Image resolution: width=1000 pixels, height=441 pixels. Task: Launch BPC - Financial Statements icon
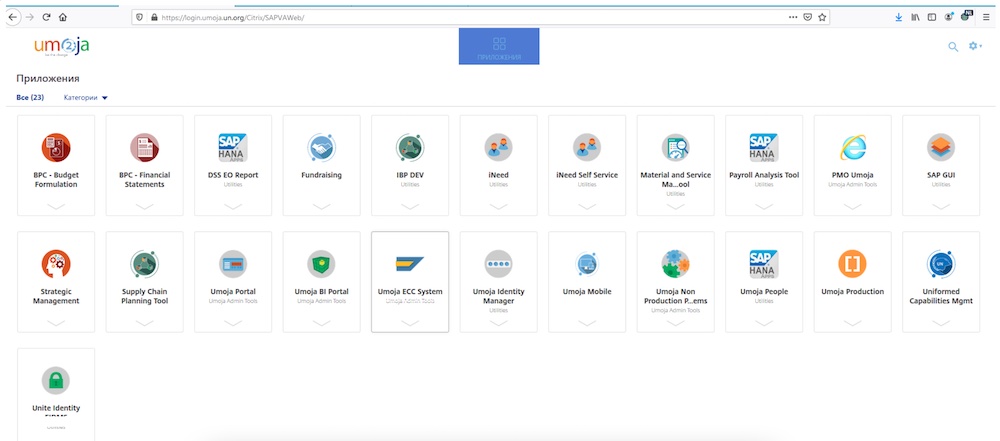pos(145,147)
